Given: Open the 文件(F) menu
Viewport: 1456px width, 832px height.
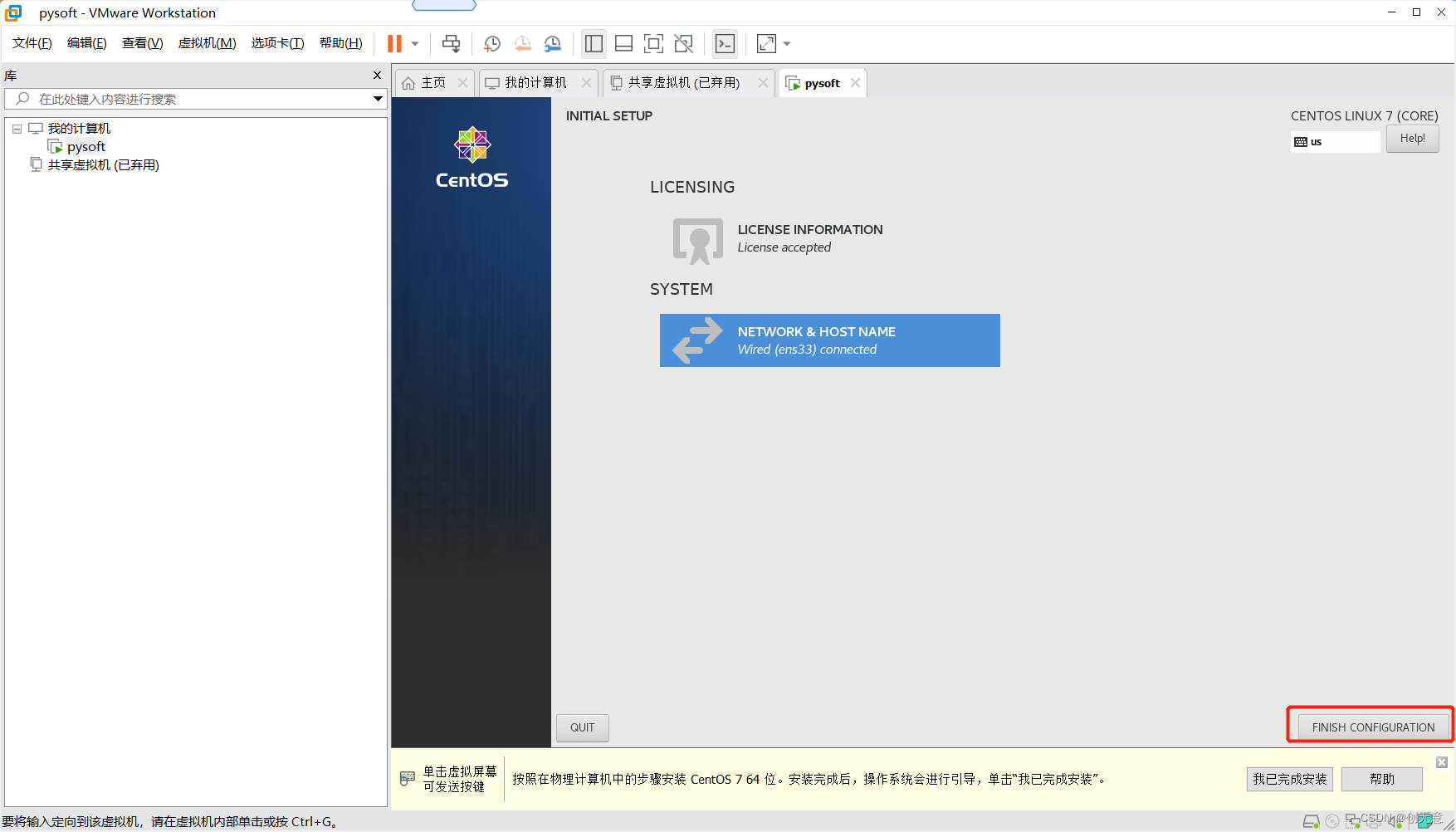Looking at the screenshot, I should point(32,43).
